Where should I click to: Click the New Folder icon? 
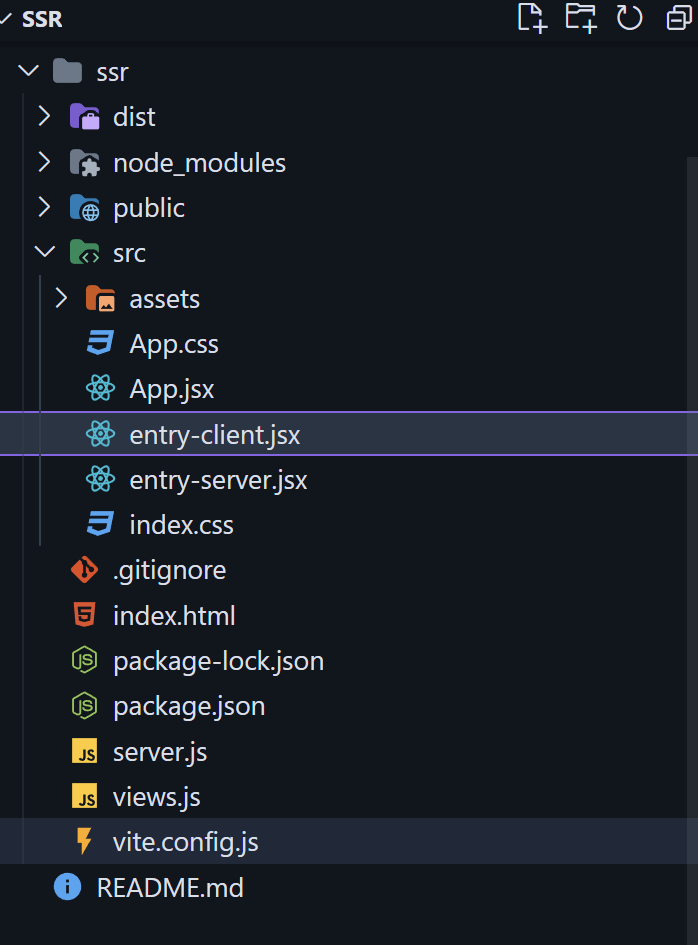click(x=581, y=18)
